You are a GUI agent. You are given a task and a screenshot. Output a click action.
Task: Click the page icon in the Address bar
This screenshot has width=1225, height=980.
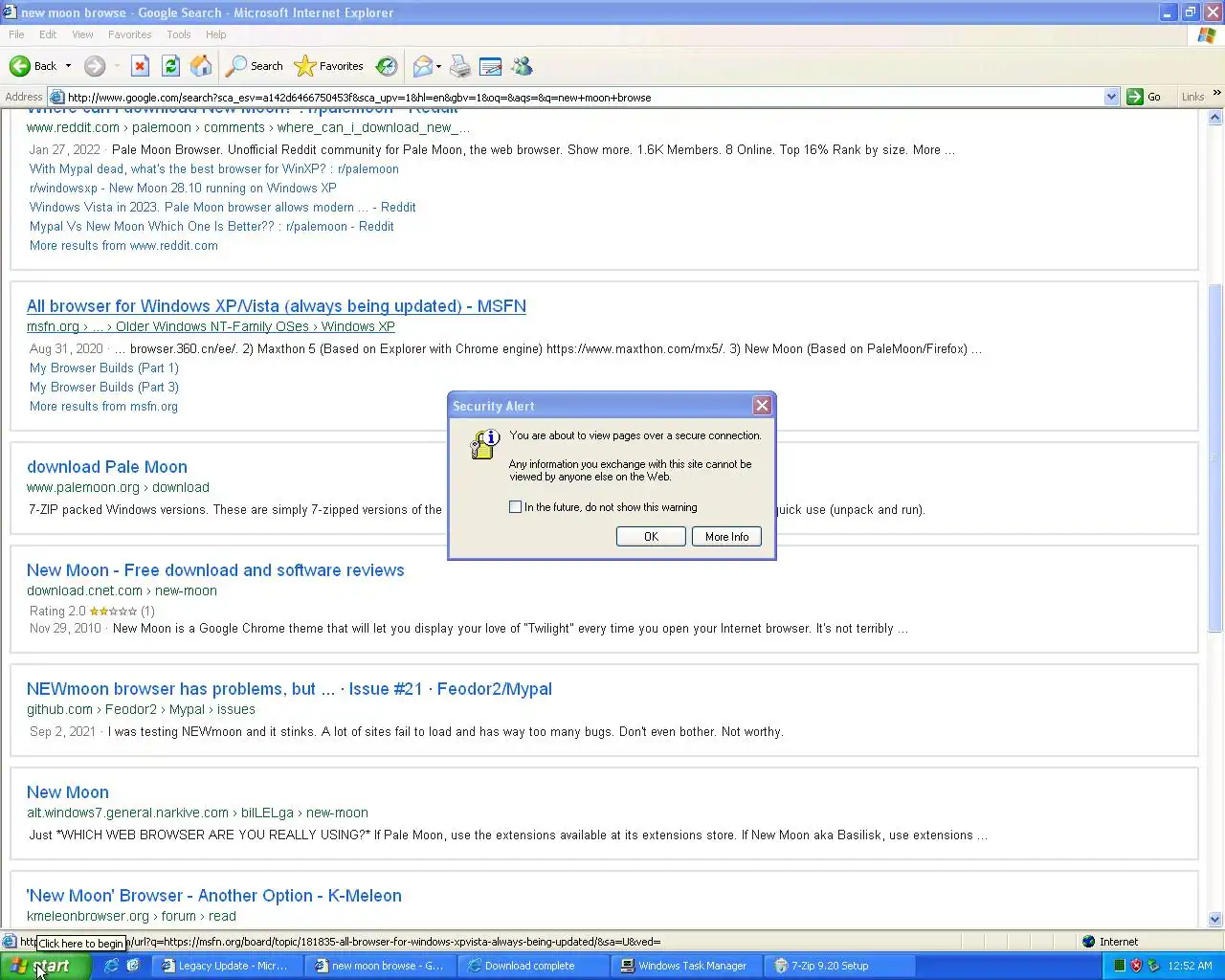coord(56,97)
